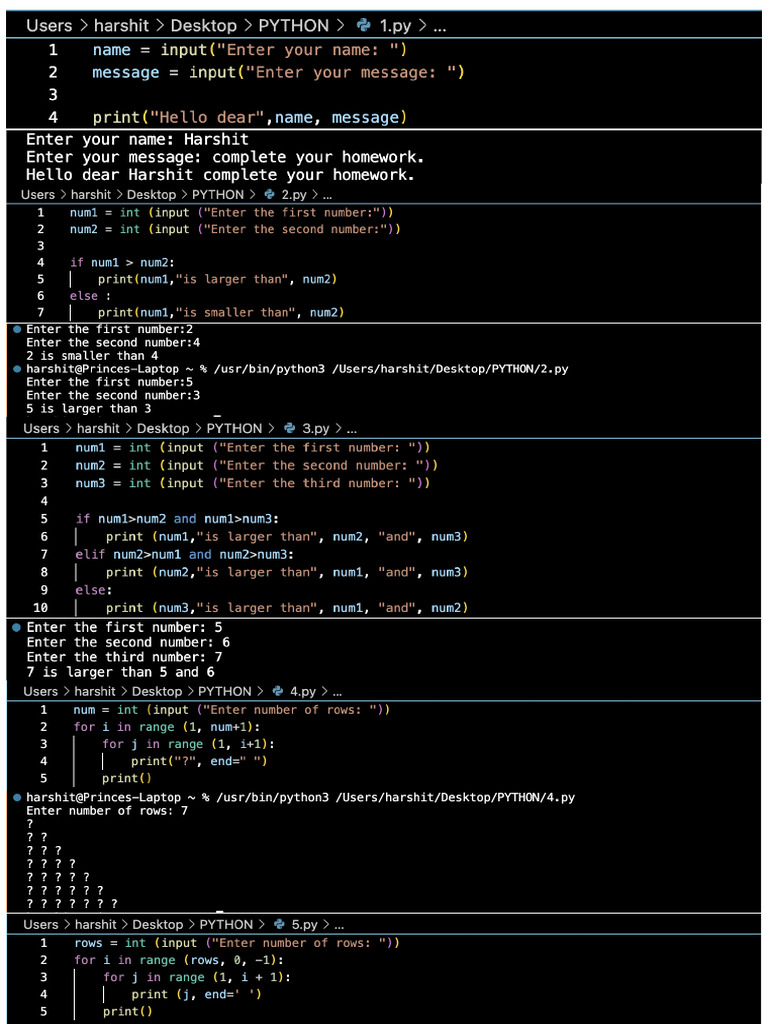Click the Python icon beside 5.py breadcrumb

(280, 925)
